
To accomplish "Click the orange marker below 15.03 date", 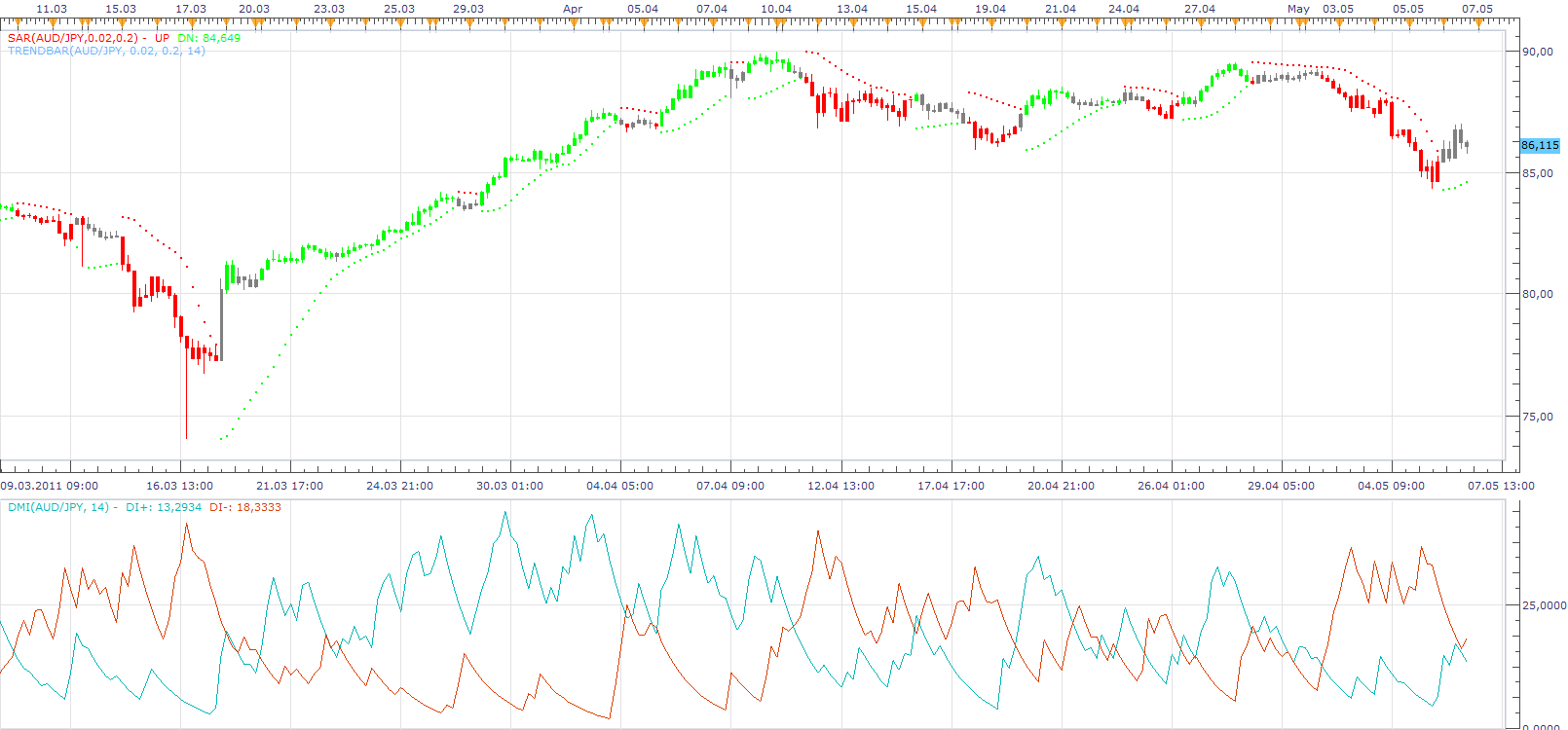I will 122,21.
